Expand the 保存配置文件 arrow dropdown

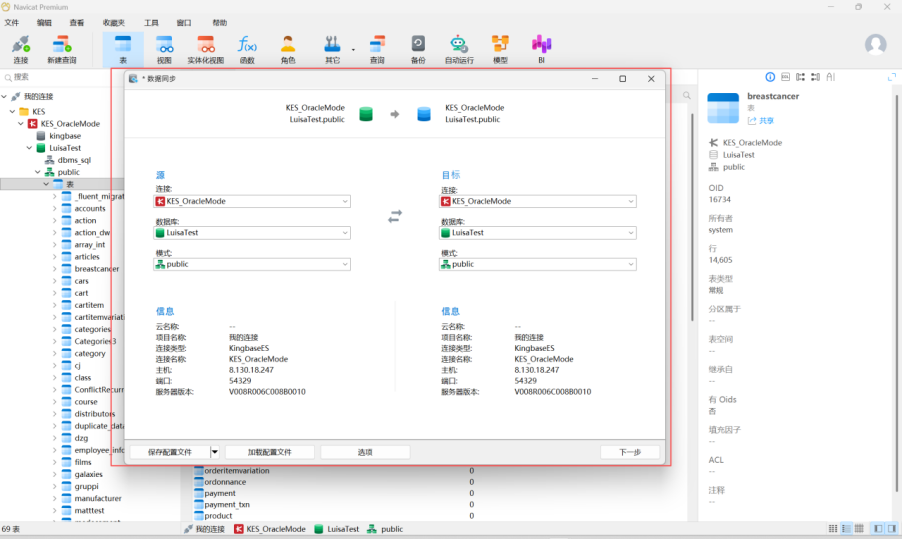(x=214, y=452)
